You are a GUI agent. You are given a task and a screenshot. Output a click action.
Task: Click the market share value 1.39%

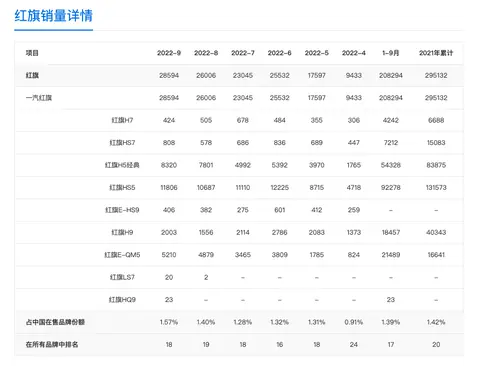[391, 322]
